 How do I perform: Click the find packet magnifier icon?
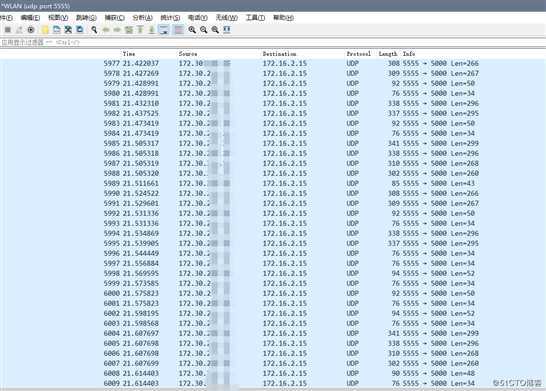tap(94, 30)
